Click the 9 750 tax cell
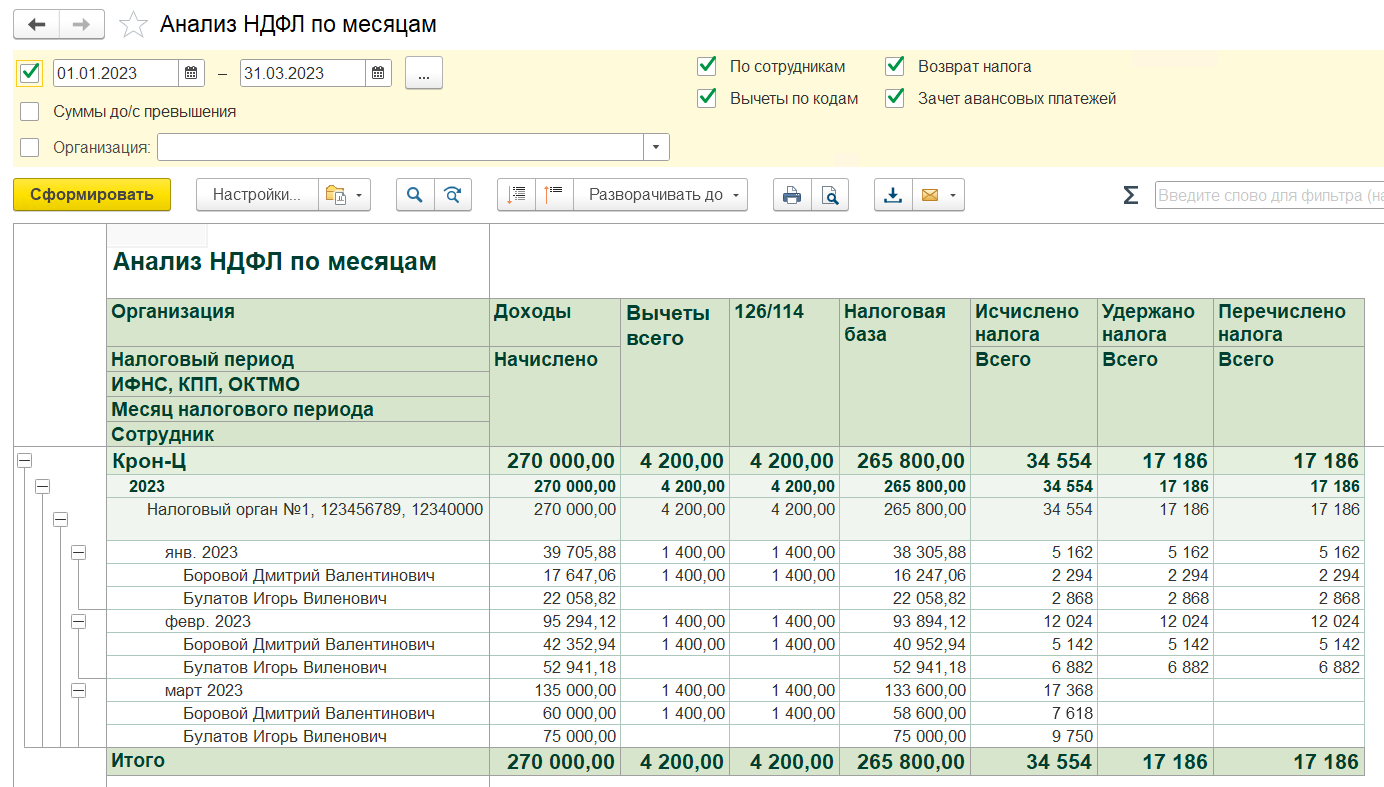Viewport: 1384px width, 787px height. [x=1034, y=736]
